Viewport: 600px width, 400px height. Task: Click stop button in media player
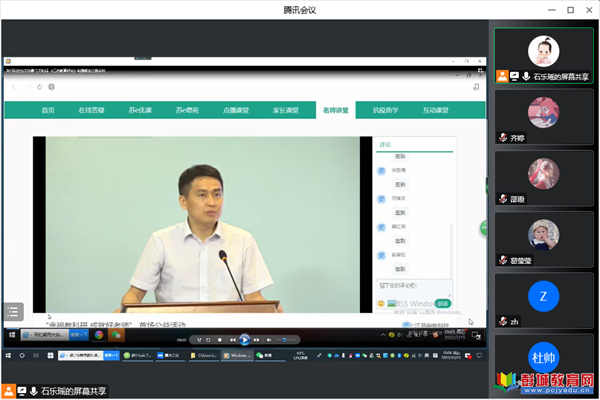[220, 340]
